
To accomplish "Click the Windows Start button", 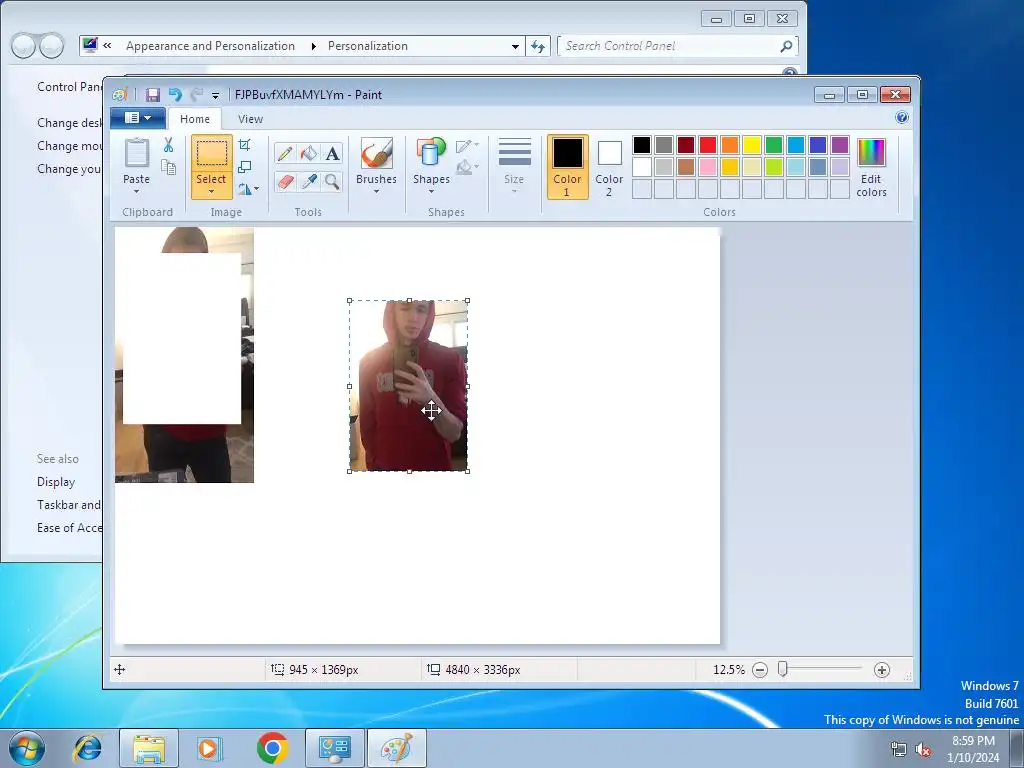I will click(27, 748).
